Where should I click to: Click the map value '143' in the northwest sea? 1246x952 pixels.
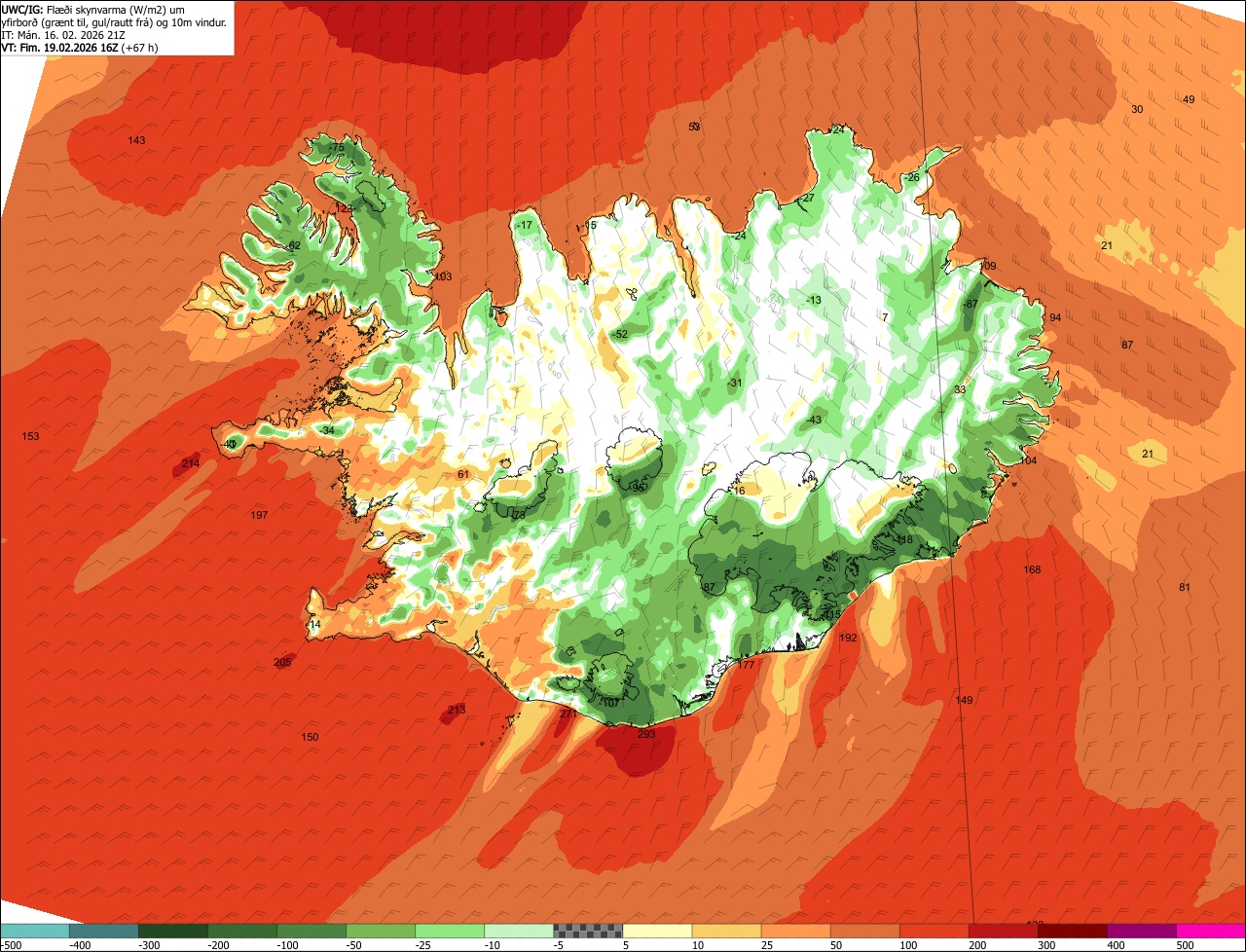point(136,141)
